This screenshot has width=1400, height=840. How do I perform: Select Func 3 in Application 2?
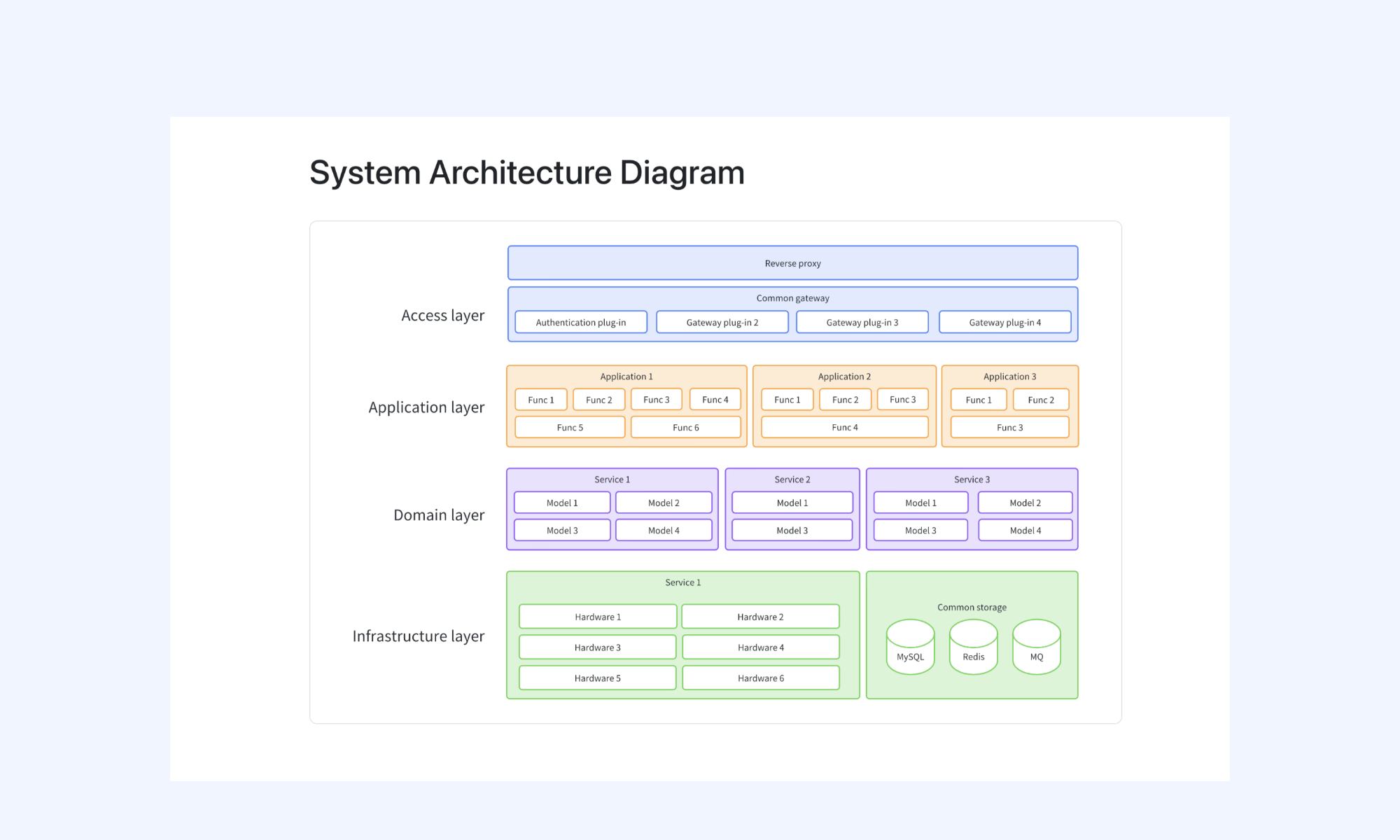[903, 400]
